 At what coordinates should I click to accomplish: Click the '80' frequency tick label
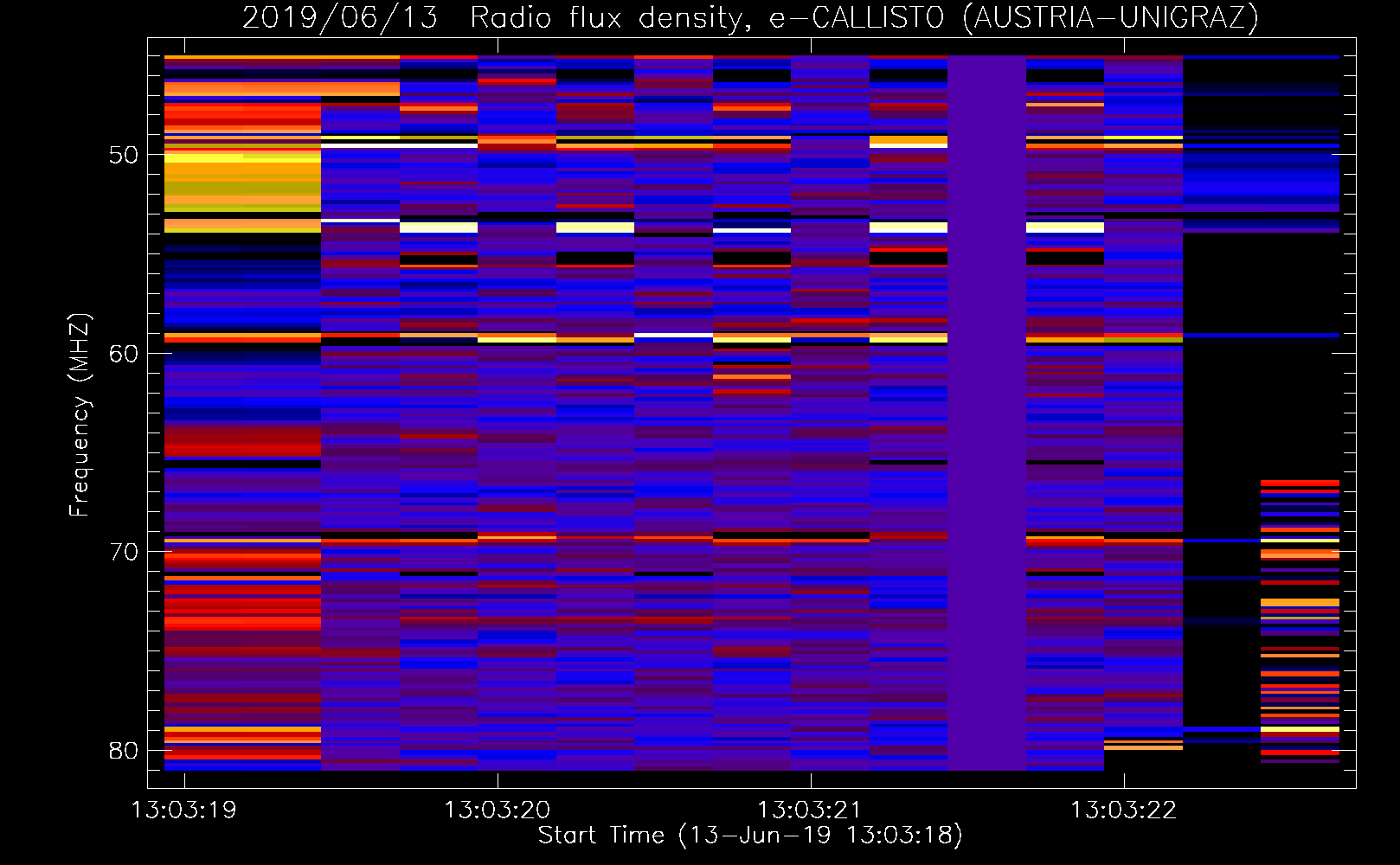124,750
